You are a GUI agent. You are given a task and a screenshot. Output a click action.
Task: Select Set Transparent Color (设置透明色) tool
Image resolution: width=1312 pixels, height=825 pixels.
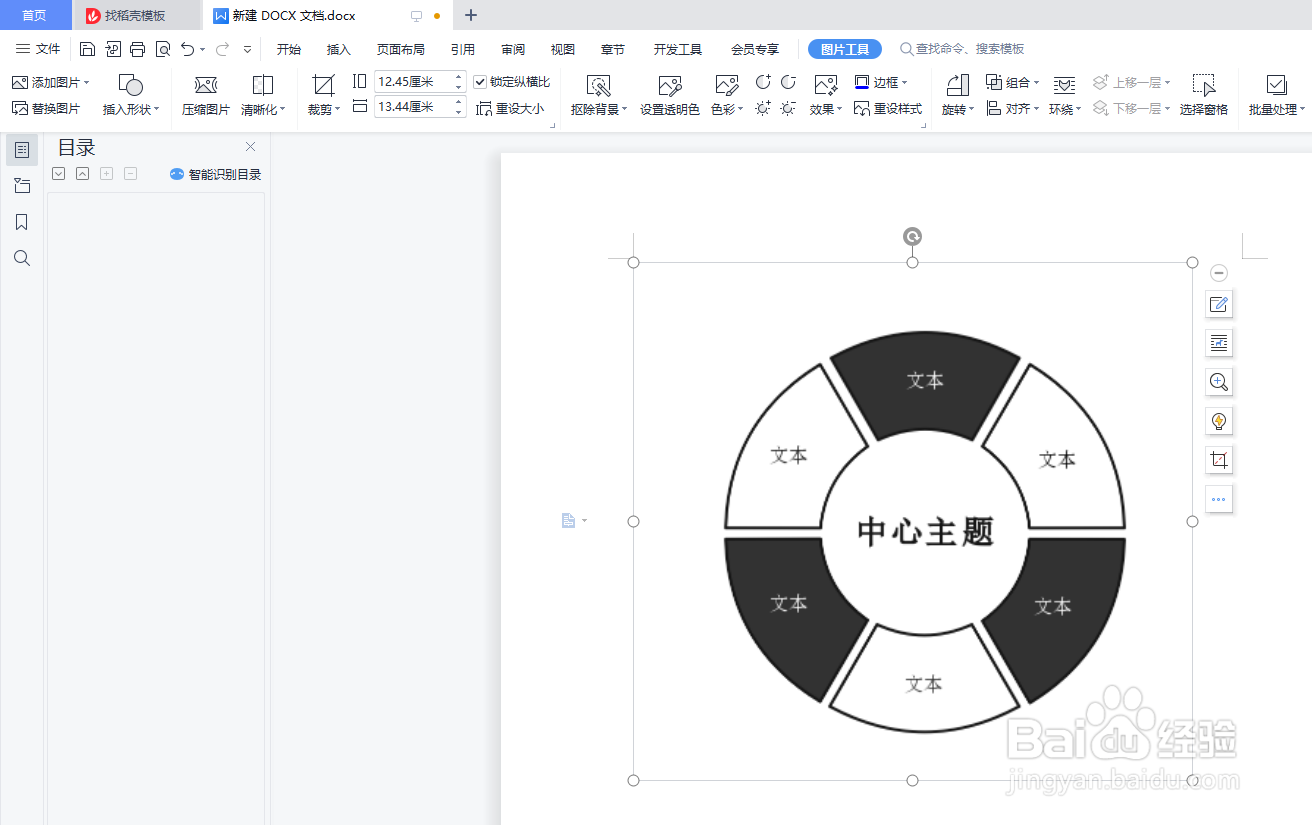(669, 96)
